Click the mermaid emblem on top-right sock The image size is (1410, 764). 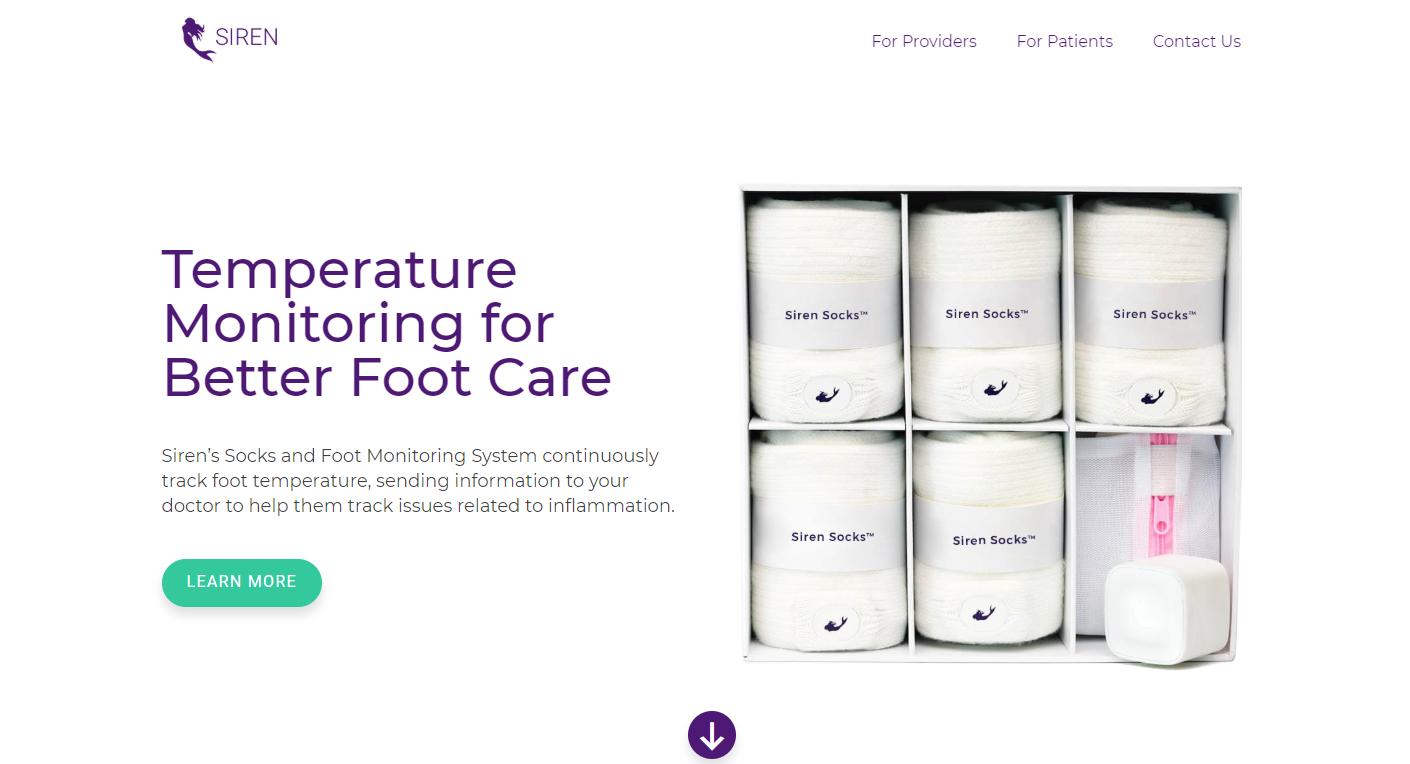[x=1151, y=397]
